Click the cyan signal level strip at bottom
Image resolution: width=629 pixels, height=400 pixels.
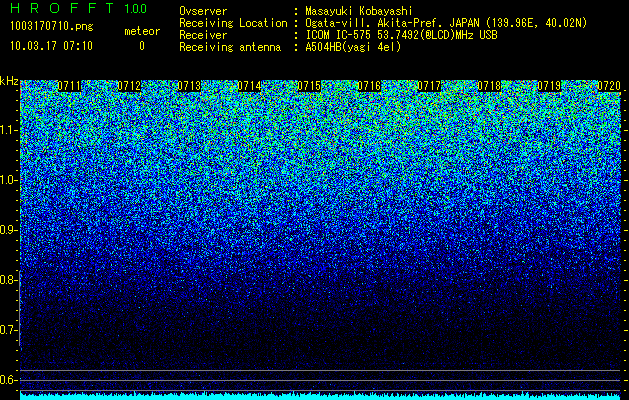321,396
